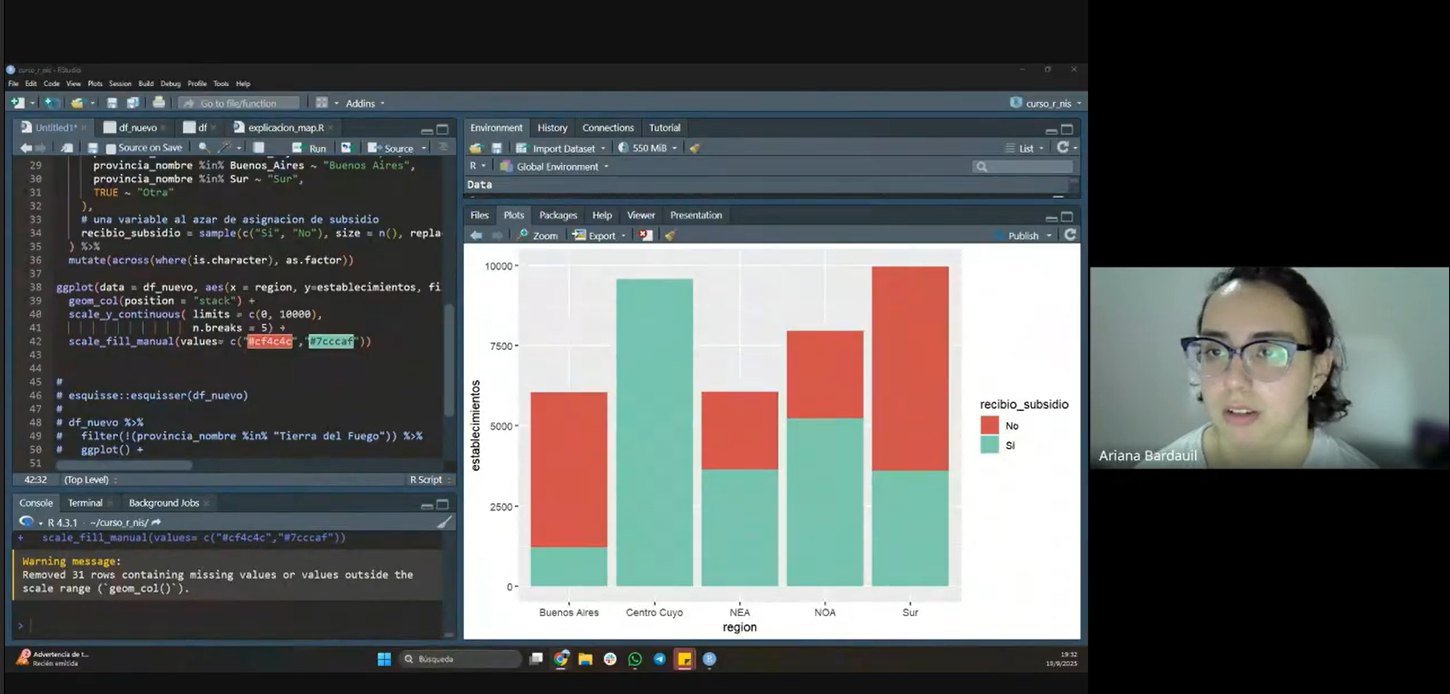The image size is (1450, 694).
Task: Maximize the Environment pane
Action: point(1067,129)
